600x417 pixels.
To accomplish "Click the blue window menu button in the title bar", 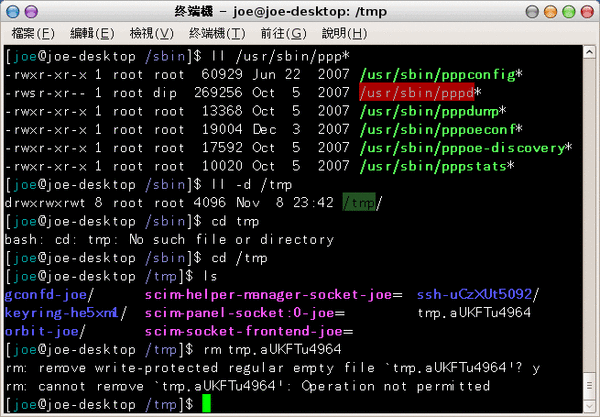I will pos(13,11).
